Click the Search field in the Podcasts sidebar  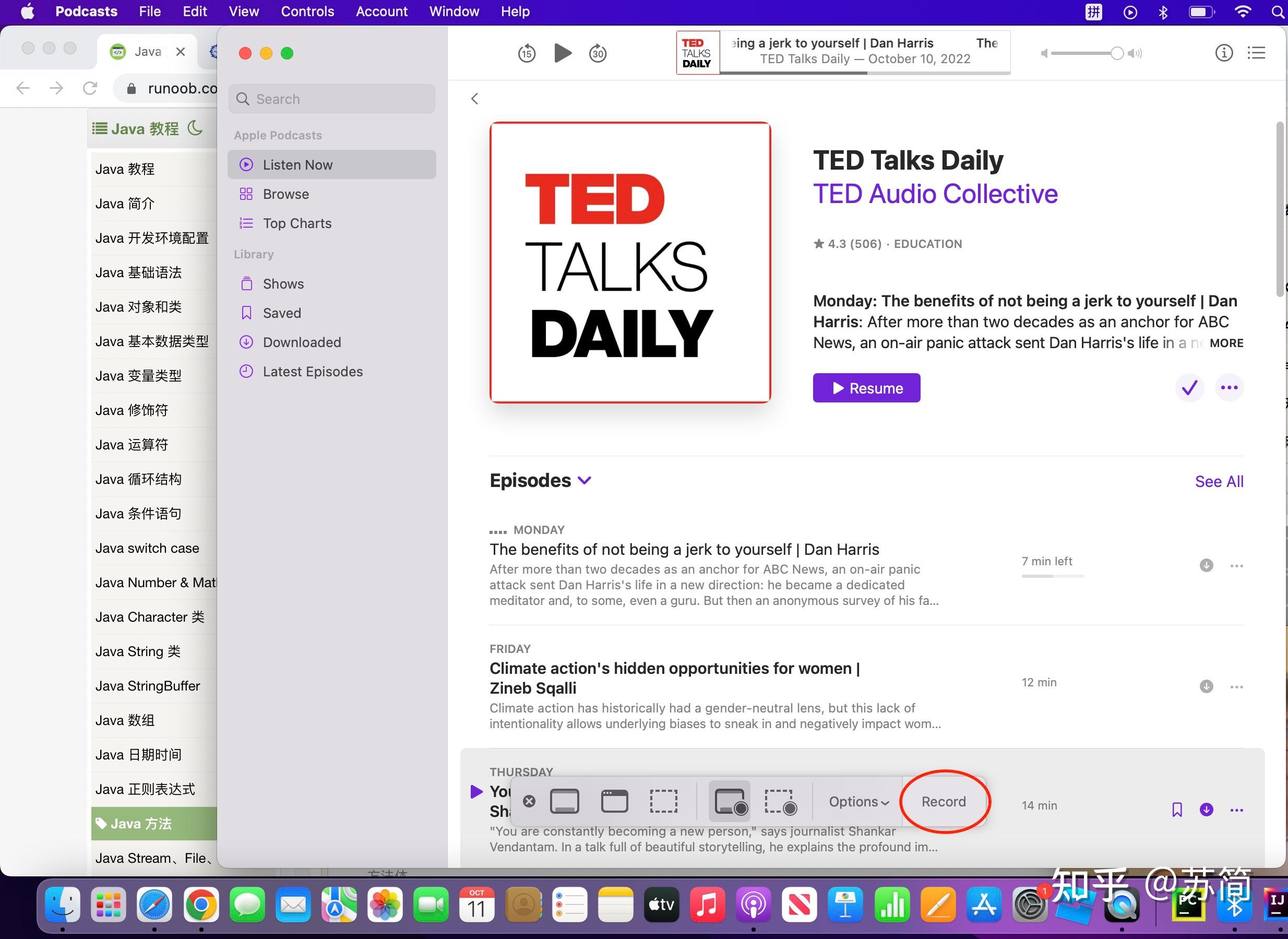click(332, 99)
